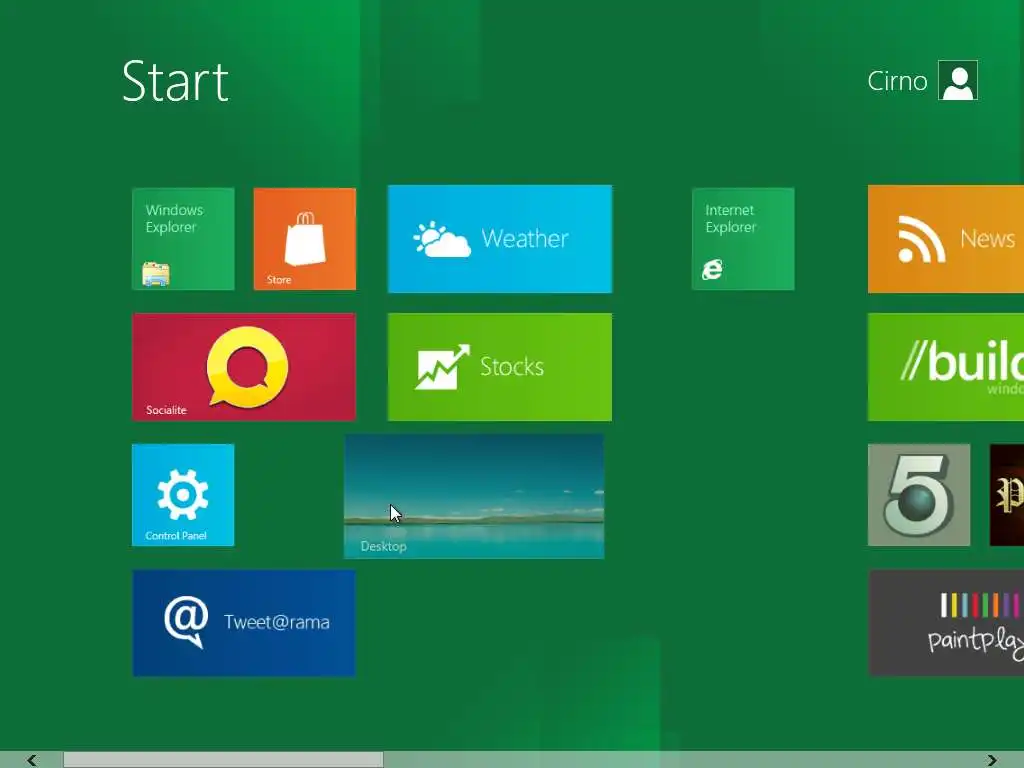1024x768 pixels.
Task: Open the Internet Explorer tile
Action: (x=743, y=239)
